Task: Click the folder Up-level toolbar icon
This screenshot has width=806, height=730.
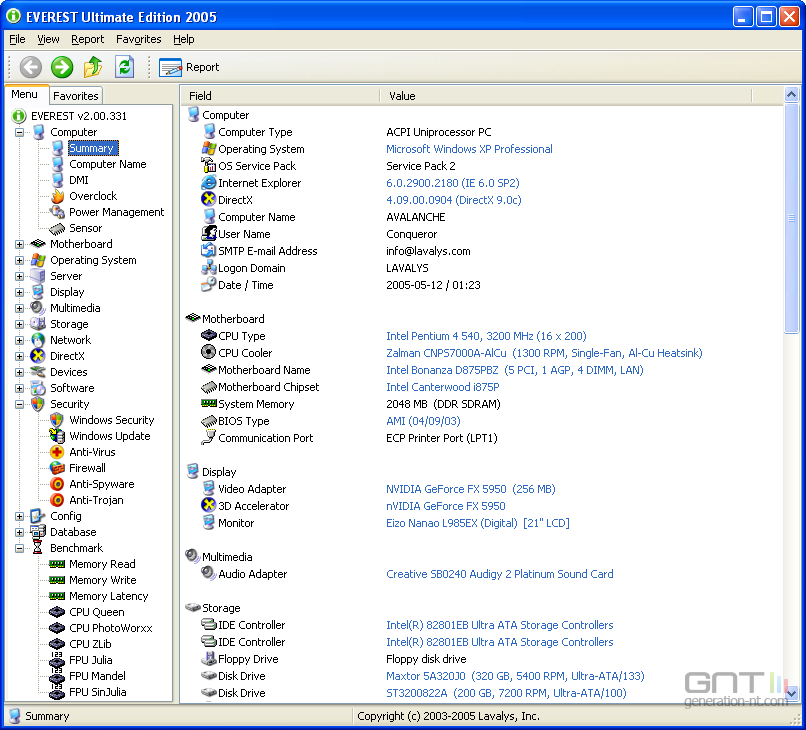Action: tap(93, 67)
